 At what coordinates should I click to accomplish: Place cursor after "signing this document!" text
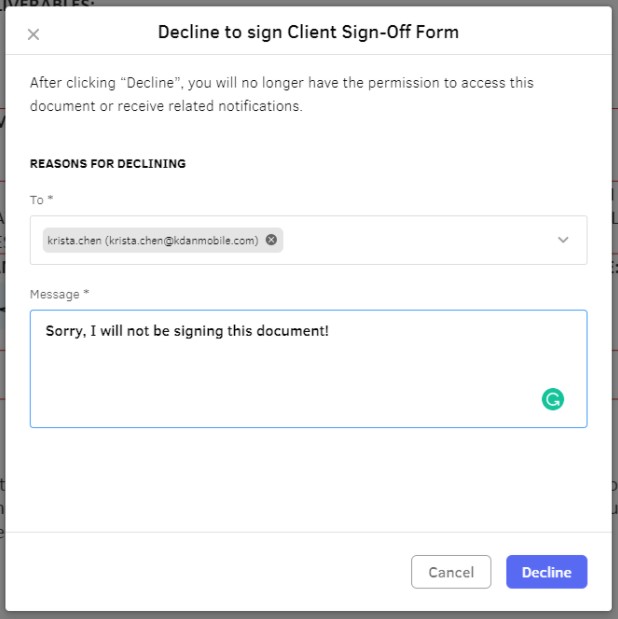tap(330, 331)
